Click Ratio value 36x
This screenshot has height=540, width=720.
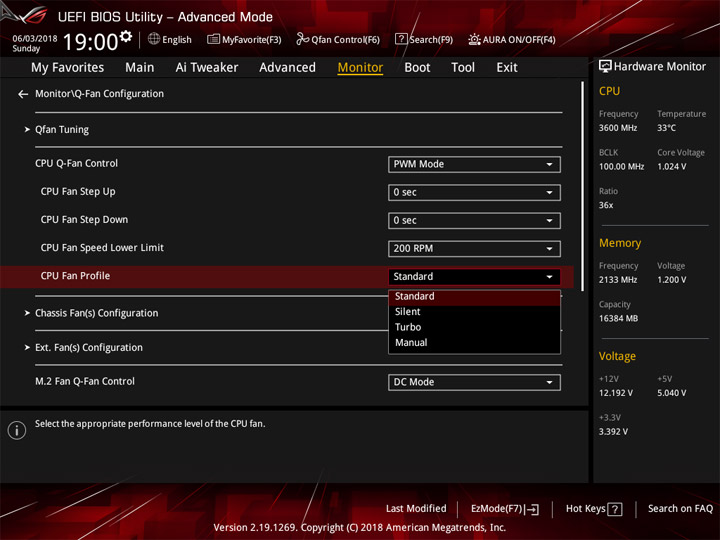coord(606,205)
